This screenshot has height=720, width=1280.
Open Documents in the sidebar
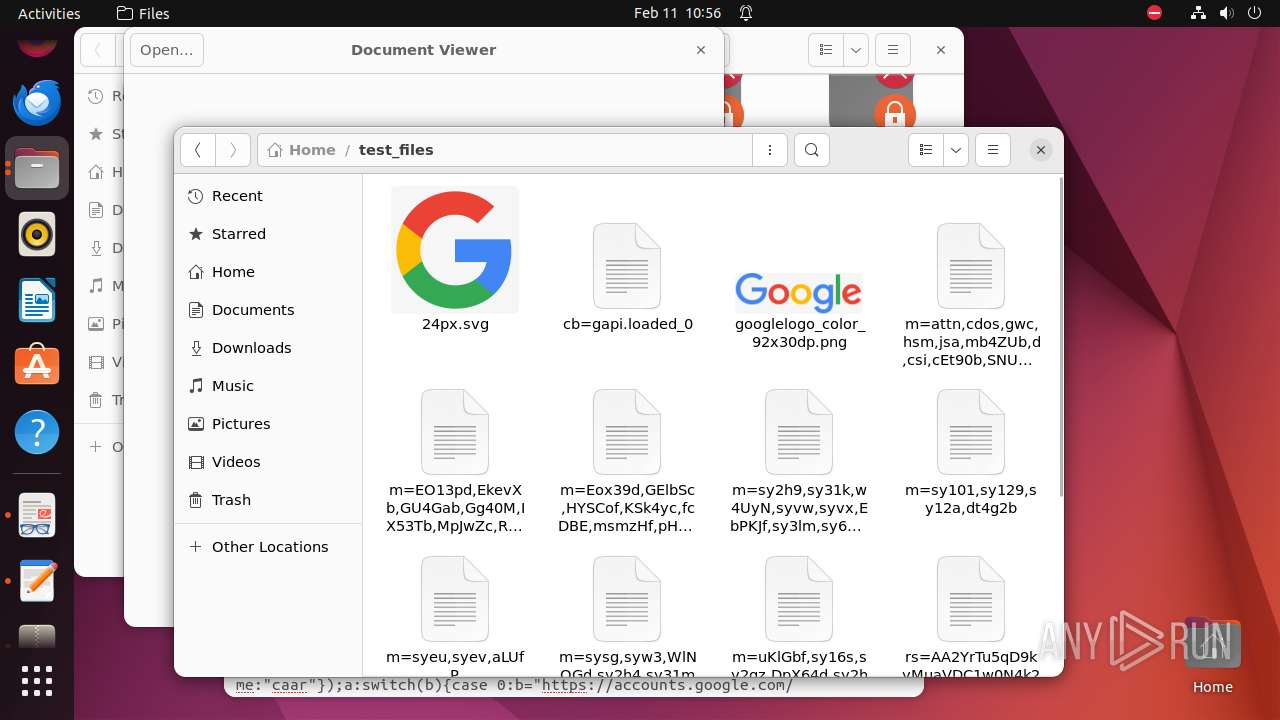pos(268,310)
